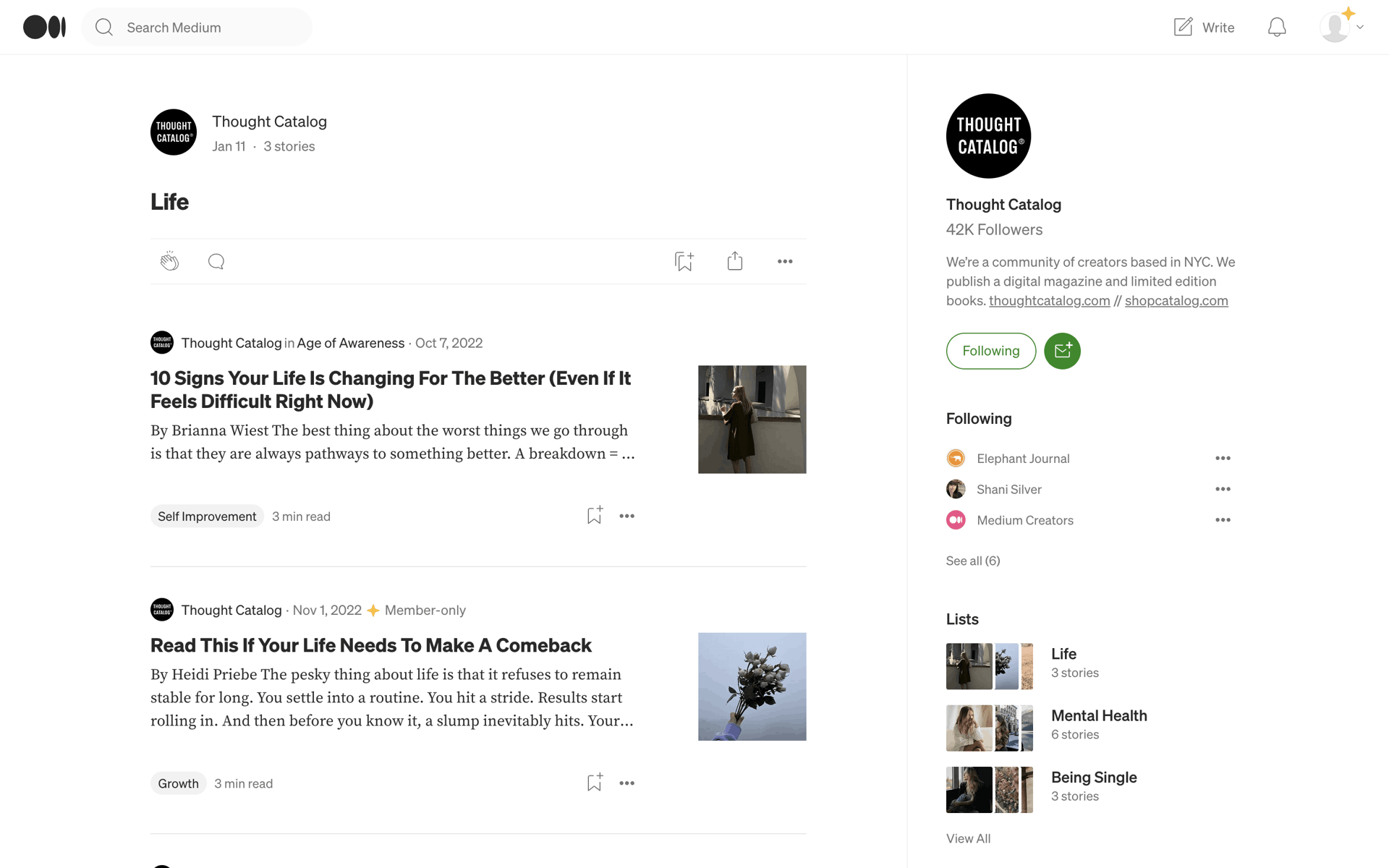Click the large Thought Catalog sidebar logo
The width and height of the screenshot is (1389, 868).
coord(988,136)
